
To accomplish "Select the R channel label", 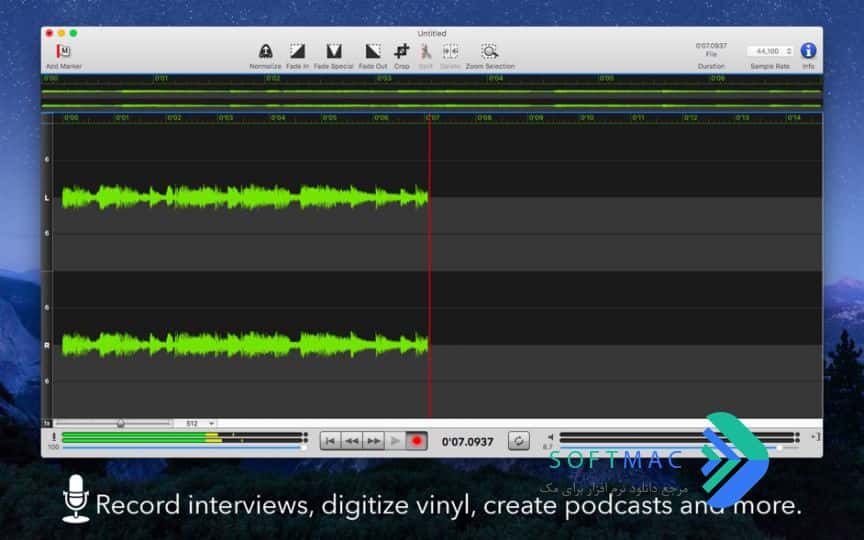I will (x=47, y=345).
